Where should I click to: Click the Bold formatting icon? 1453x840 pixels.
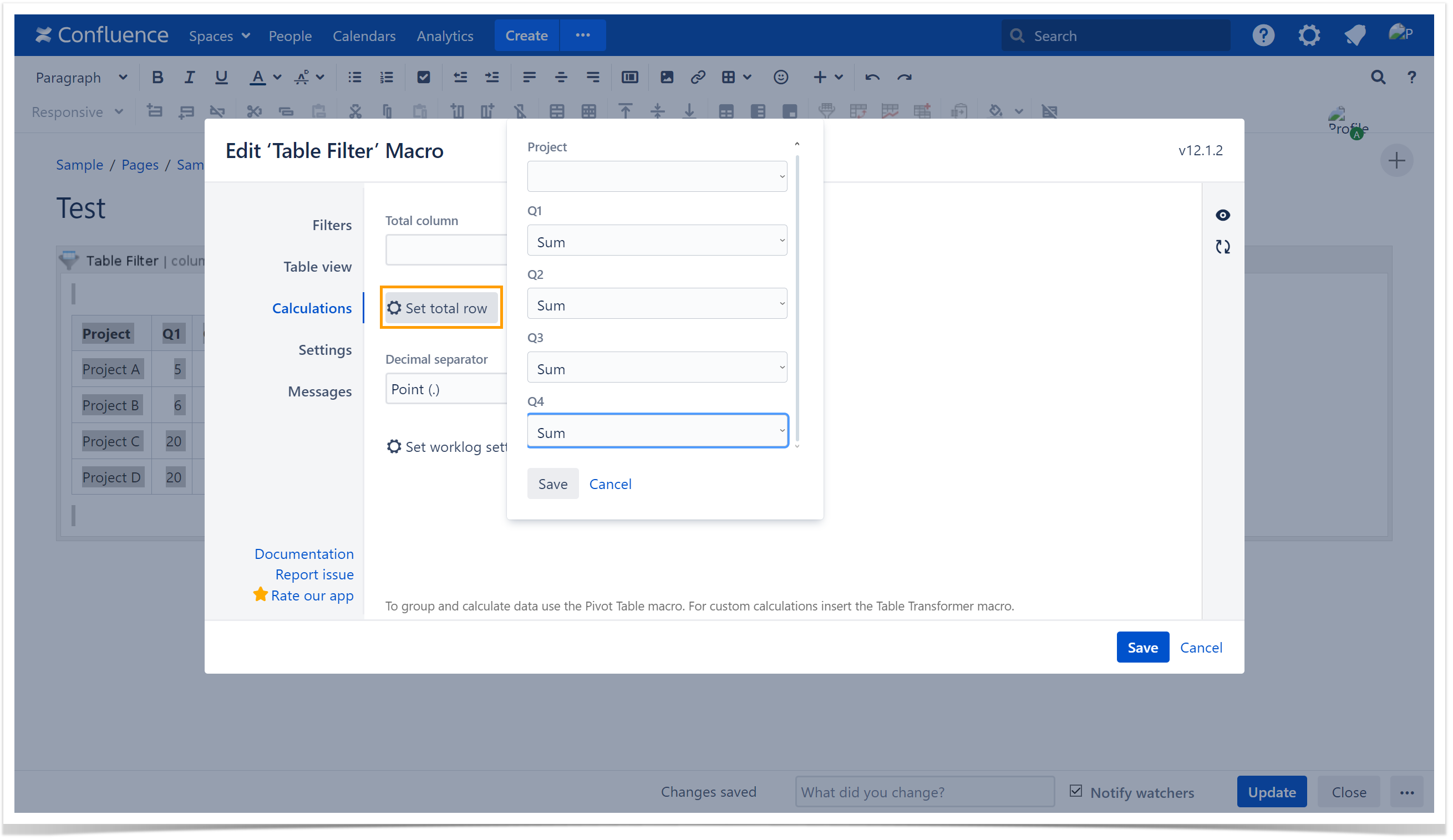coord(158,77)
